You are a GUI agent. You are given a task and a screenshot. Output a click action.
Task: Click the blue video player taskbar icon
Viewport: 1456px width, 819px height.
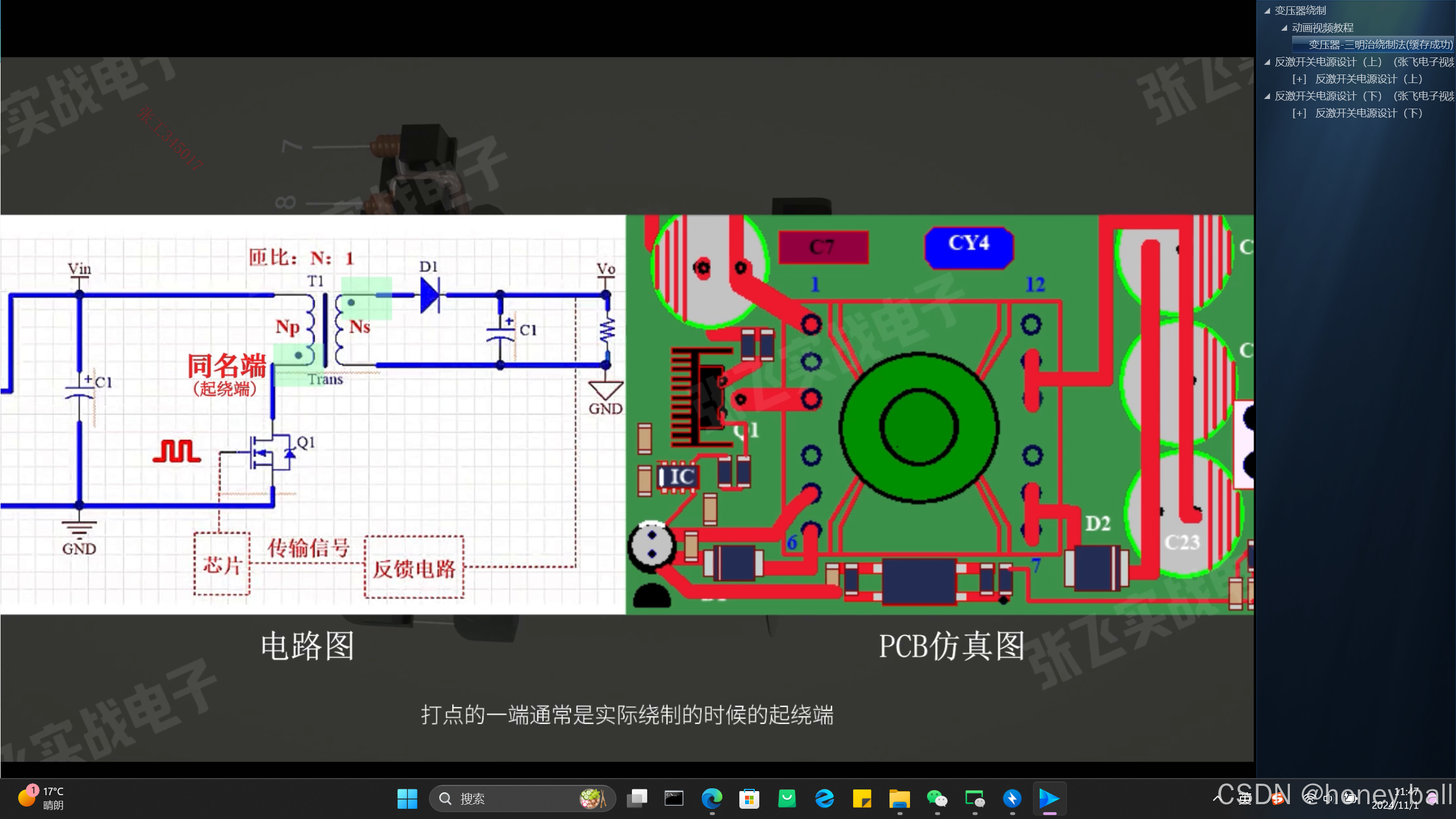pyautogui.click(x=1049, y=799)
